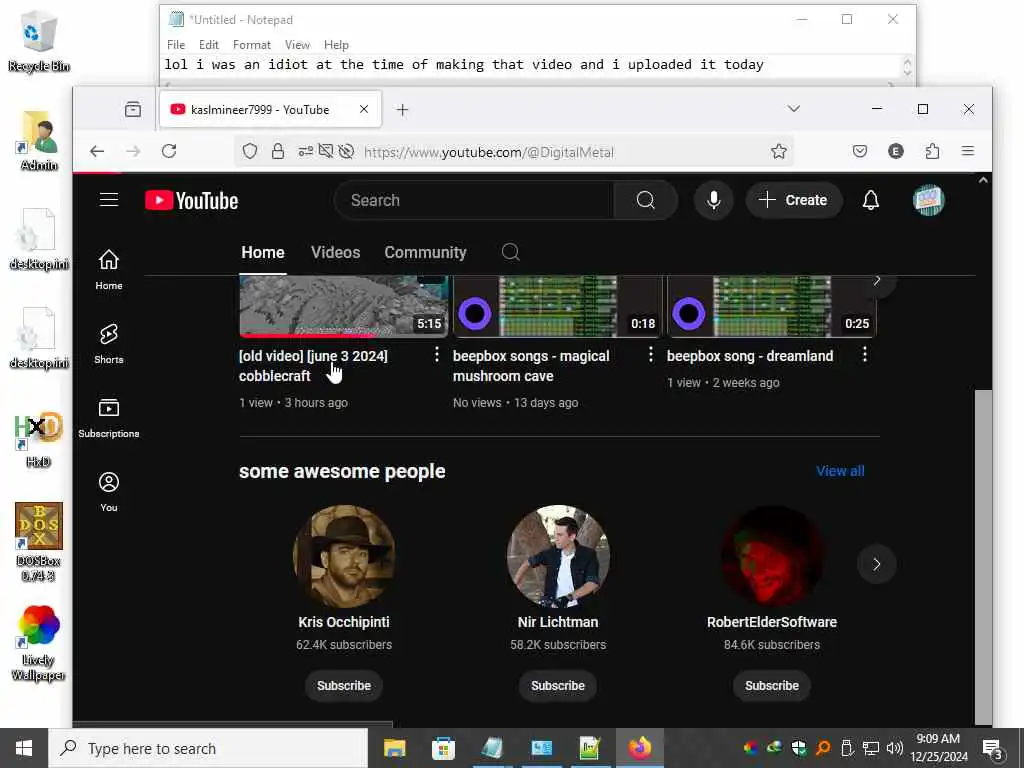1024x768 pixels.
Task: Click the taskbar search box
Action: [208, 748]
